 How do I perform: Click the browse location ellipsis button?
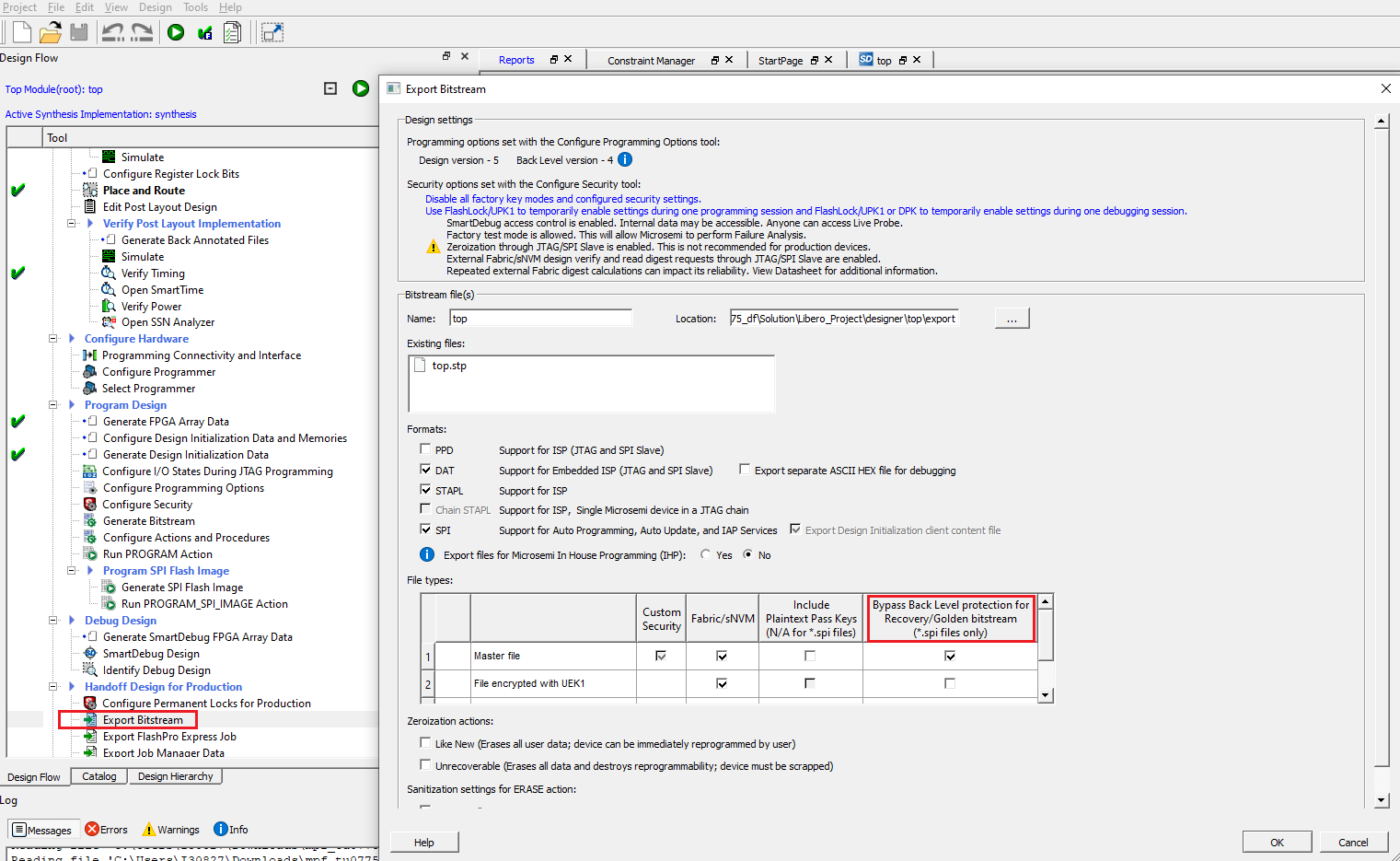pos(1012,319)
